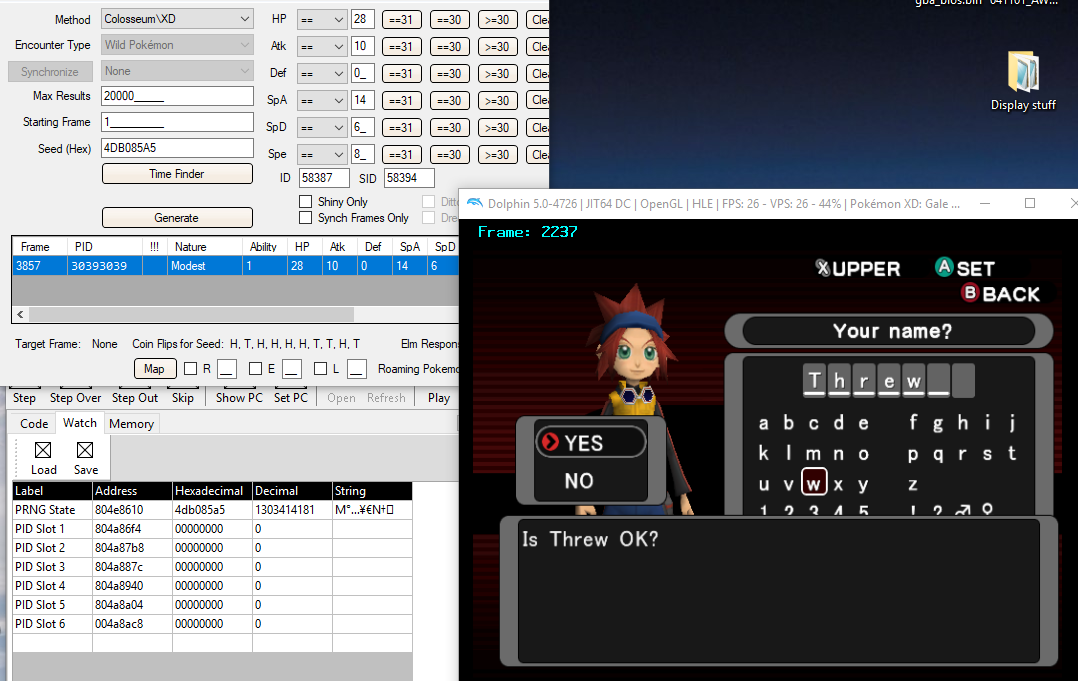Open the Atk comparison operator dropdown
The width and height of the screenshot is (1078, 681).
[322, 47]
